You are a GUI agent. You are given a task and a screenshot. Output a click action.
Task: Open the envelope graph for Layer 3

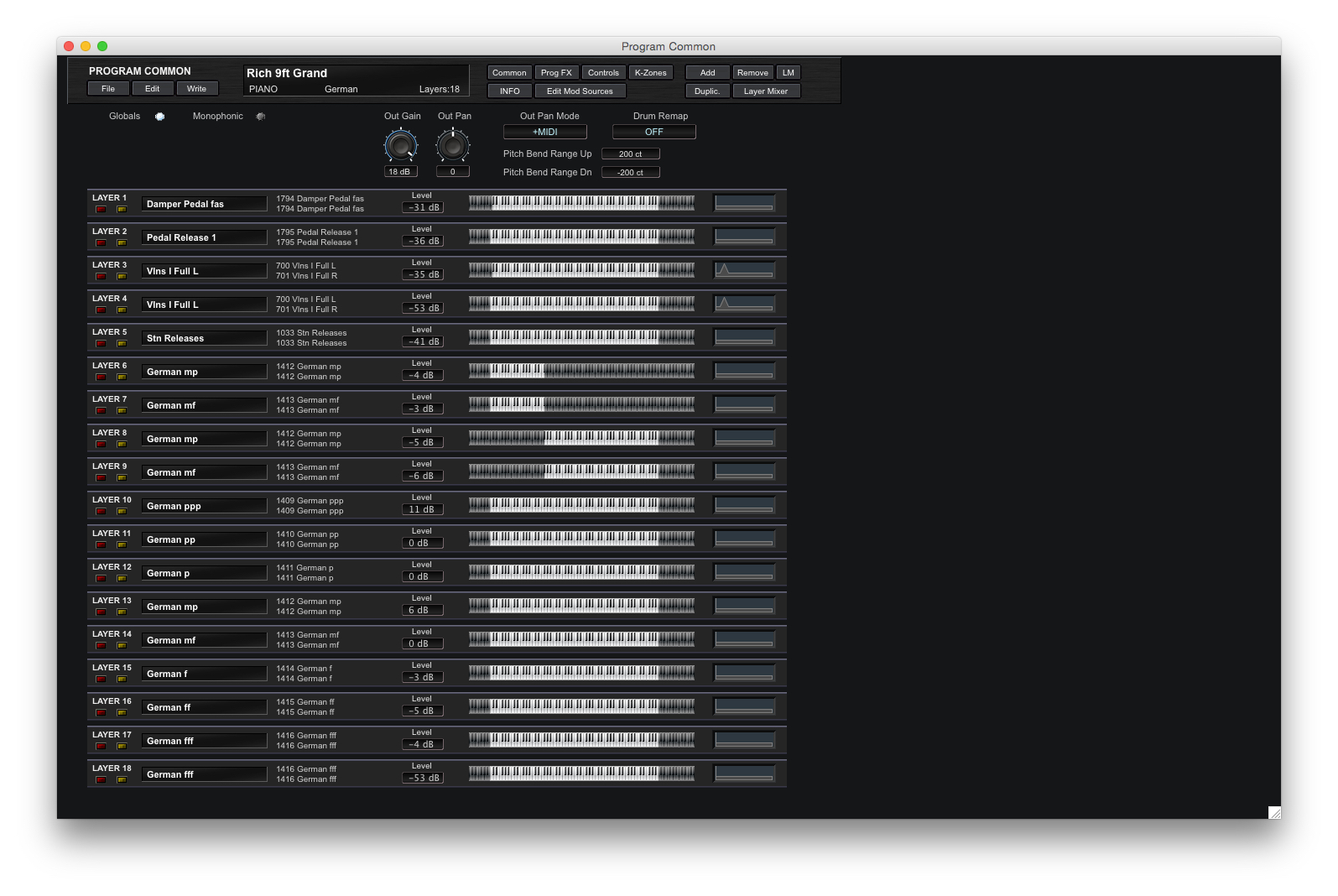pos(743,270)
